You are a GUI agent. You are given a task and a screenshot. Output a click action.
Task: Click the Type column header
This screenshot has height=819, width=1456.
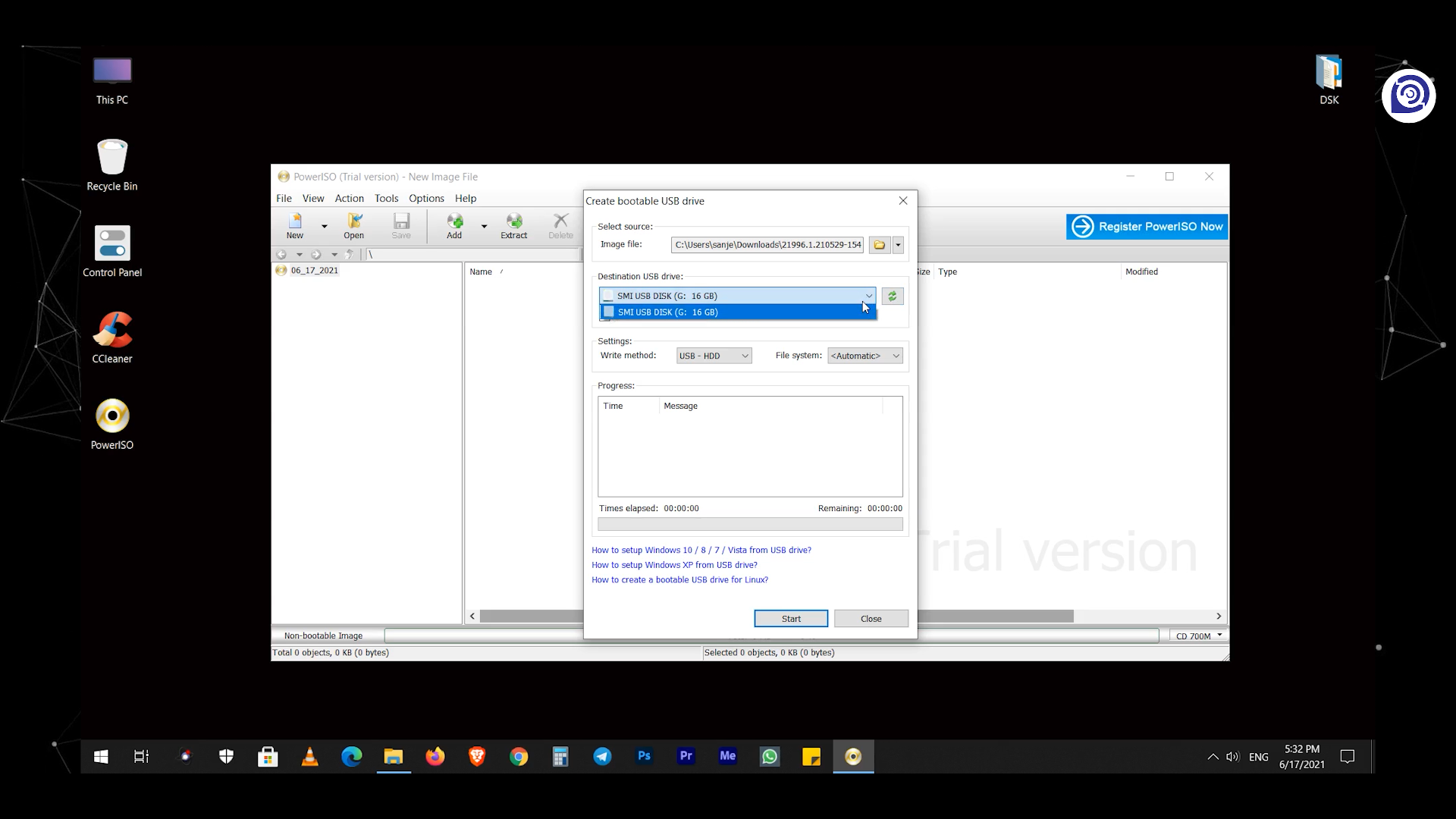pos(1027,271)
